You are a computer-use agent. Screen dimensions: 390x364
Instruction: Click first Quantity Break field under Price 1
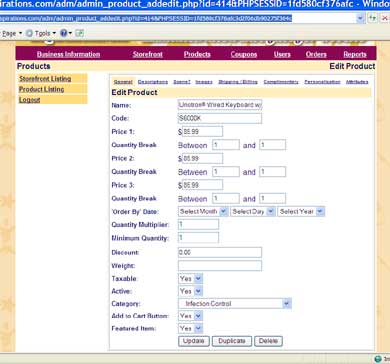coord(226,145)
